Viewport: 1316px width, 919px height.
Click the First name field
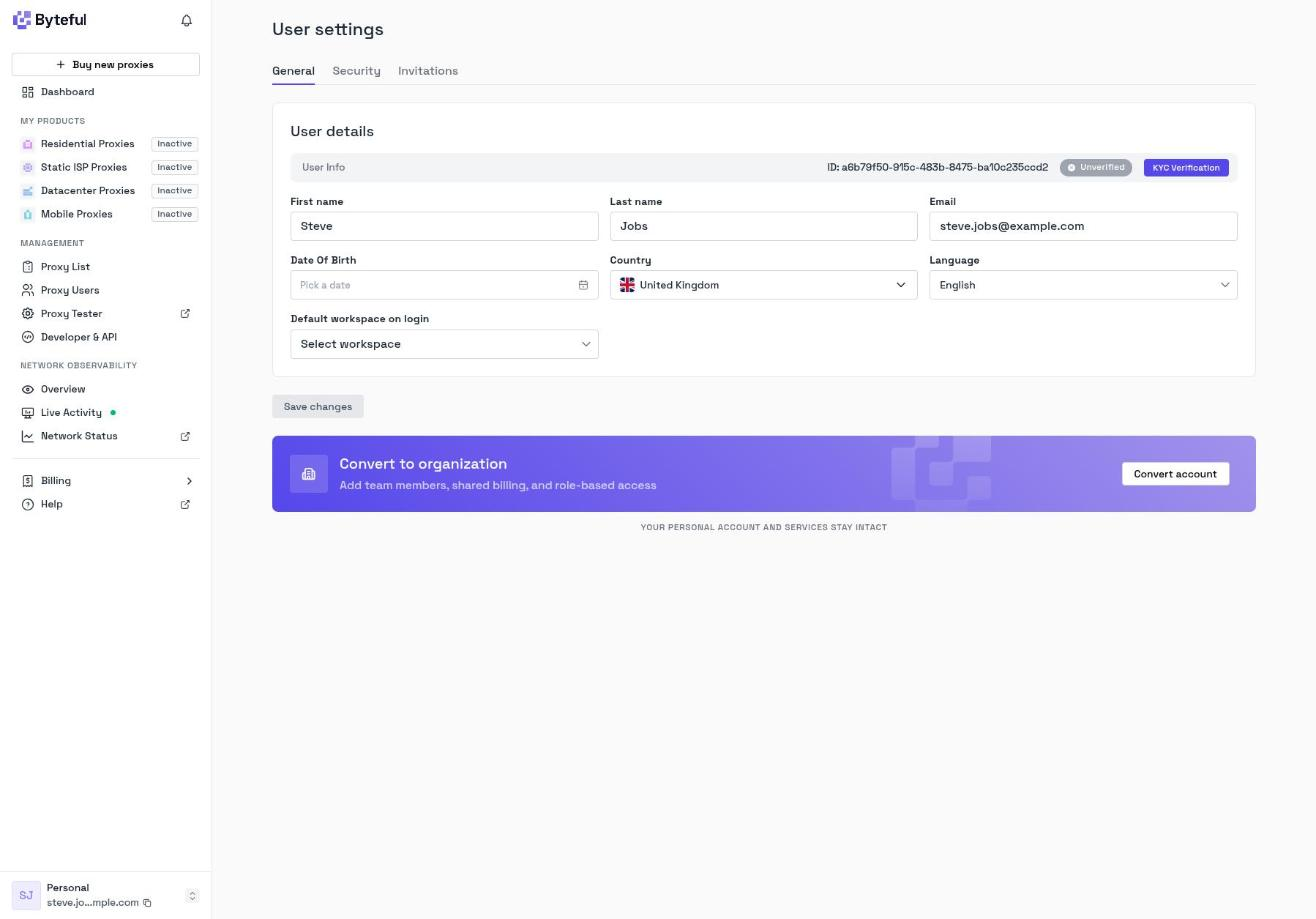(x=444, y=226)
